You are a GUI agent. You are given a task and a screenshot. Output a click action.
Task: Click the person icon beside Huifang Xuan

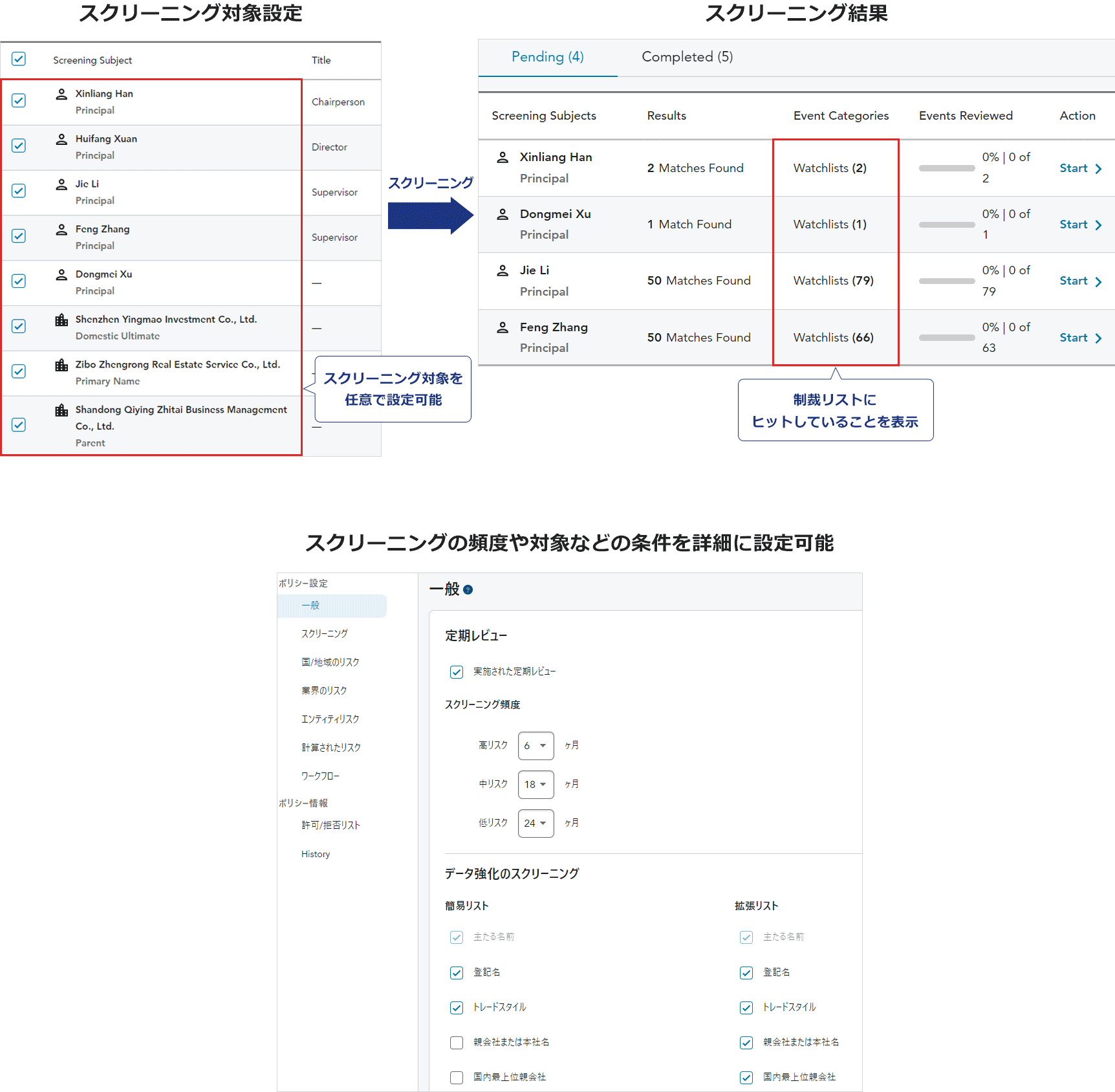61,139
